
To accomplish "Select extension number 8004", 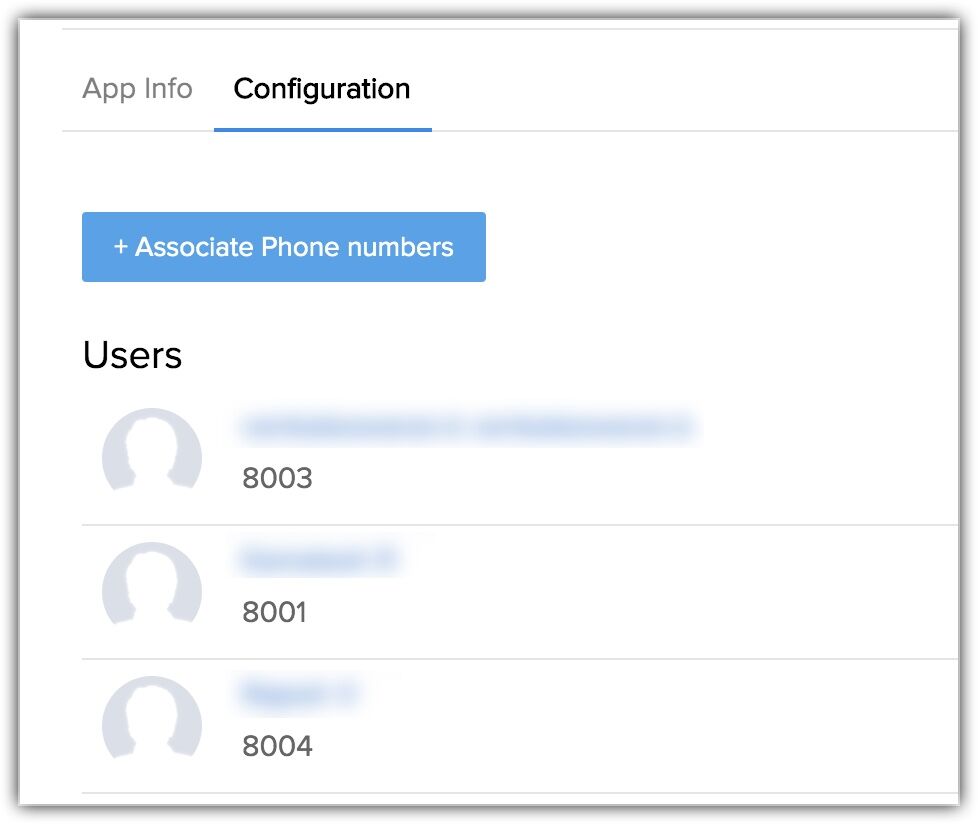I will (277, 746).
